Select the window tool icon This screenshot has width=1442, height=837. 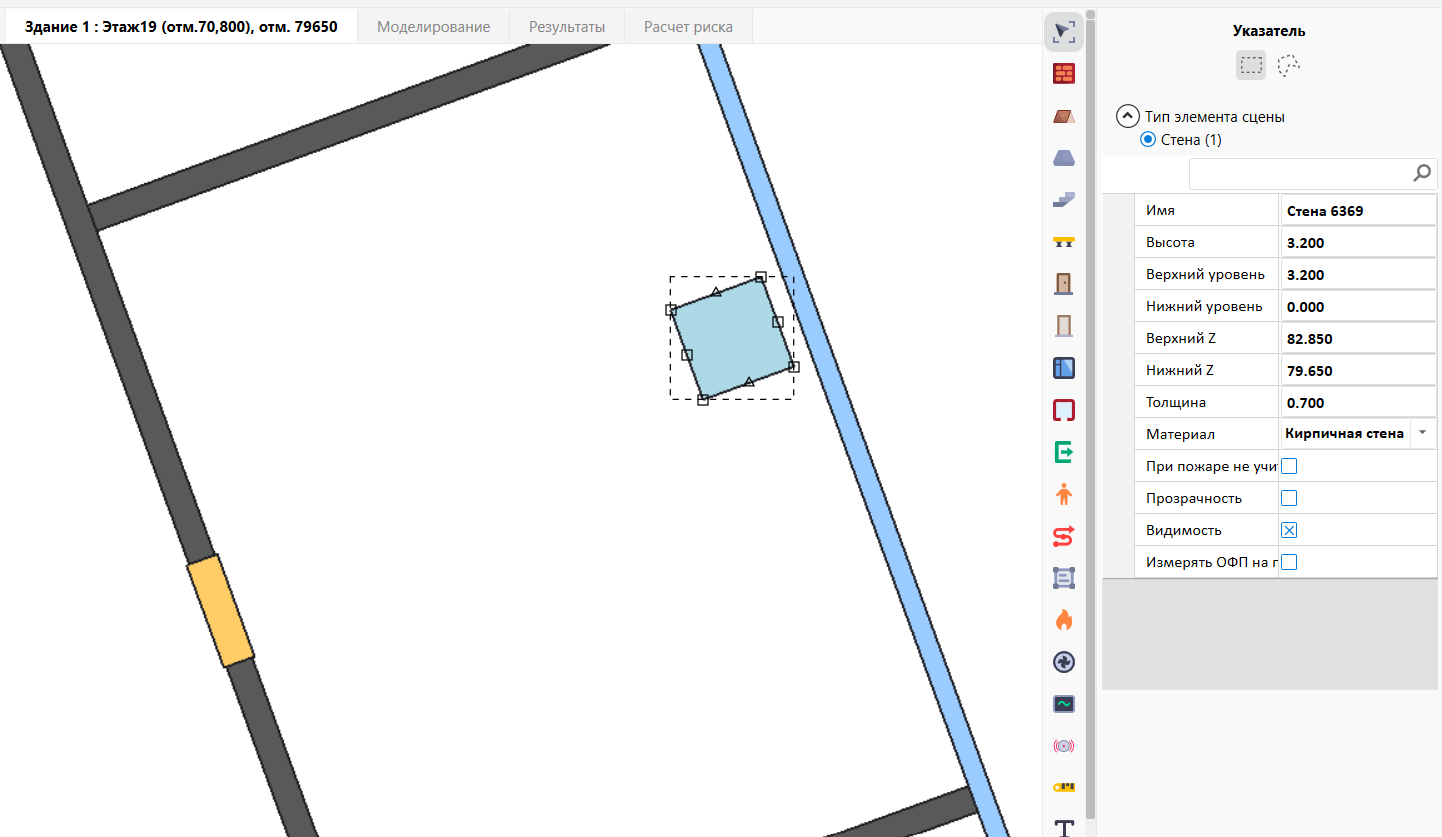click(x=1064, y=368)
